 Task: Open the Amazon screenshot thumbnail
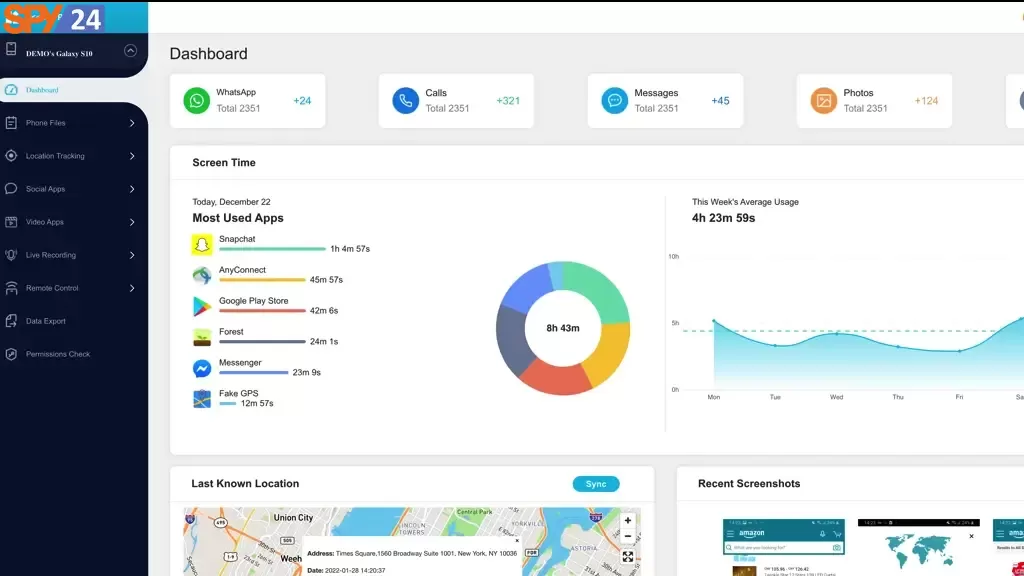784,547
